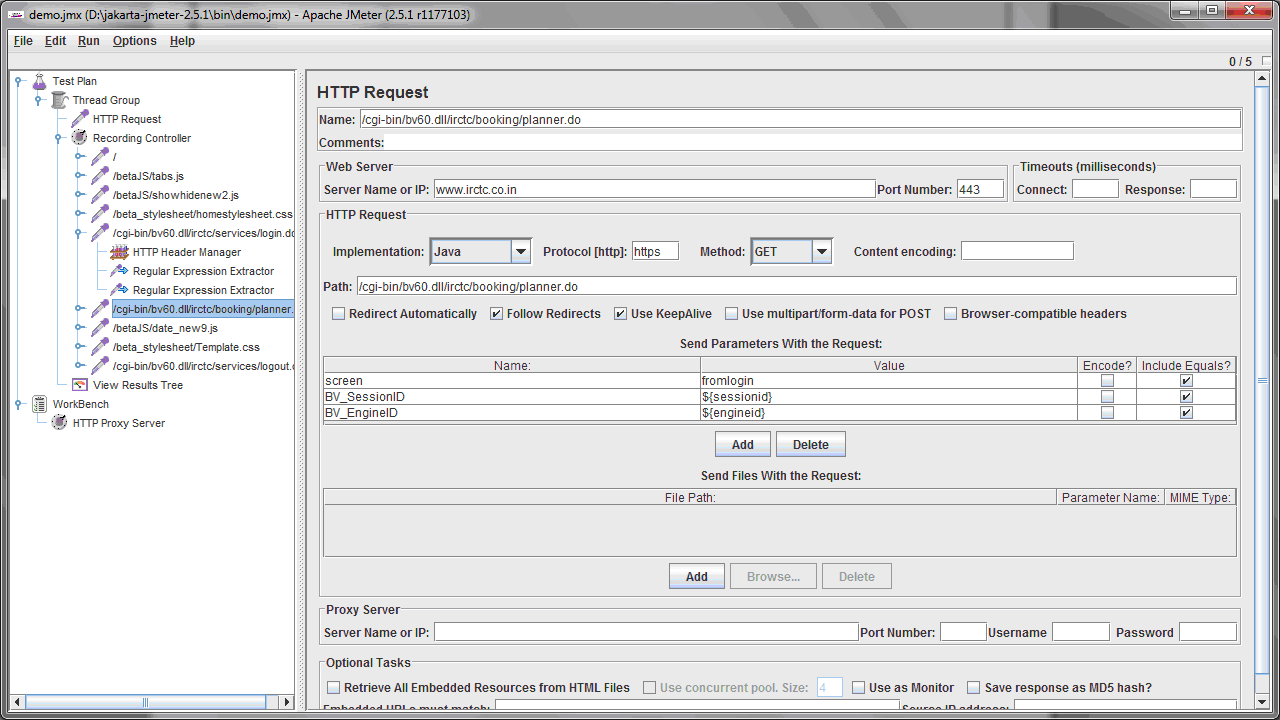Screen dimensions: 1280x720
Task: Open the File menu
Action: pos(23,41)
